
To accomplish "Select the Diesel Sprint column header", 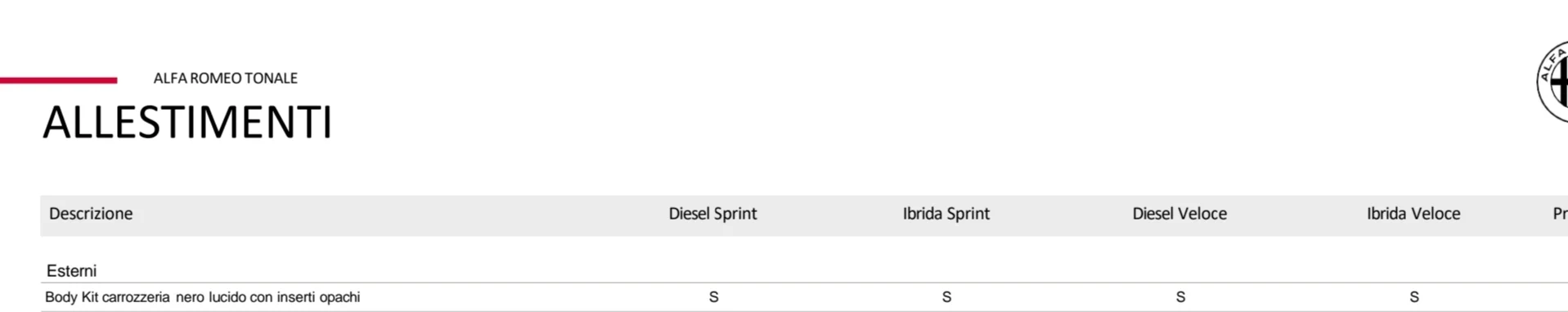I will point(712,214).
